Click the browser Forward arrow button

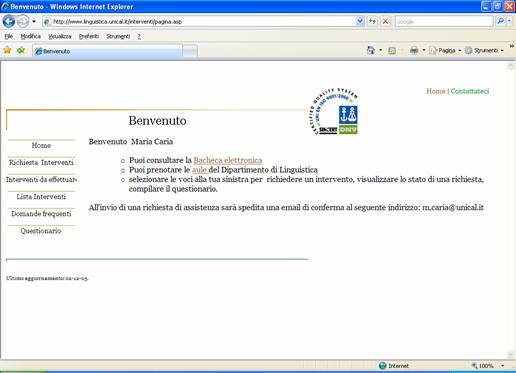(x=23, y=22)
